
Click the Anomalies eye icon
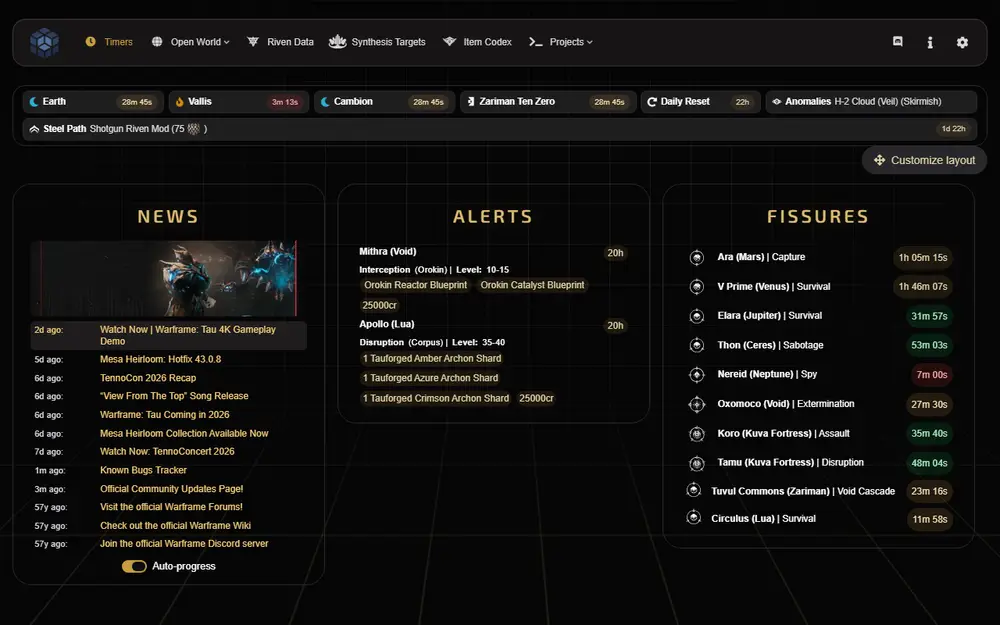777,101
